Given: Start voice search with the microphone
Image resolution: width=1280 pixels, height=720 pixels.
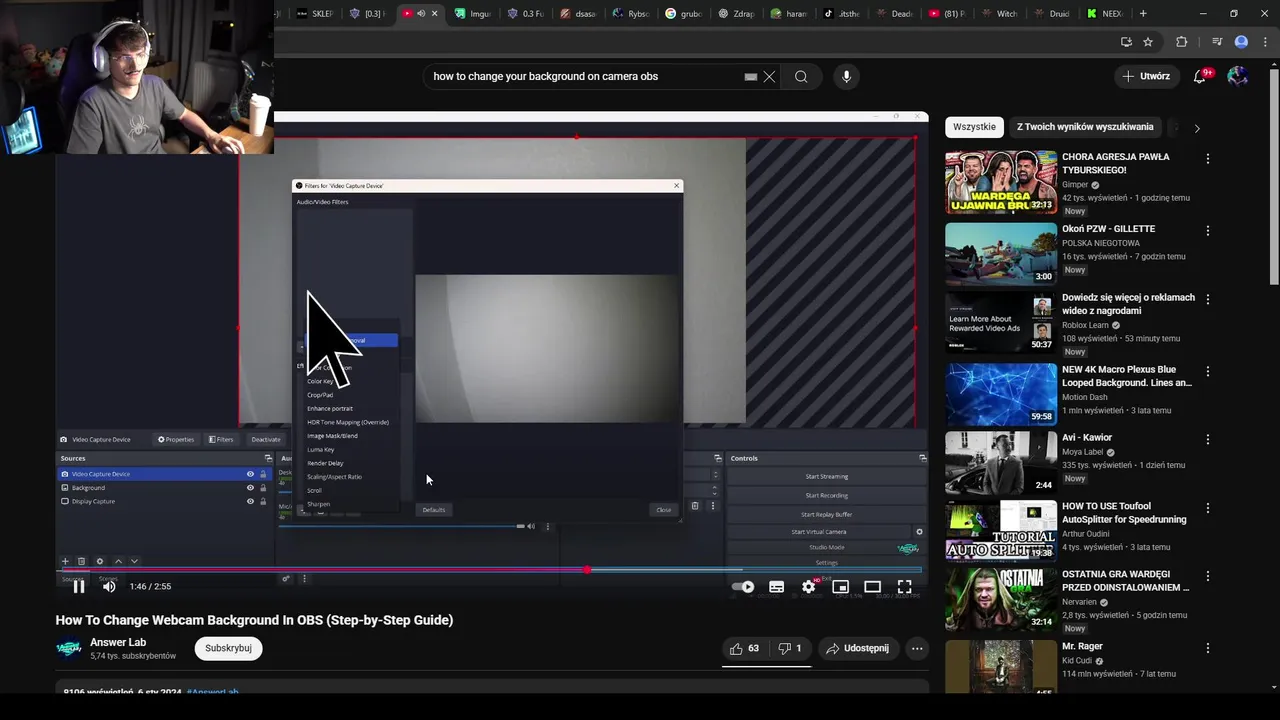Looking at the screenshot, I should [x=846, y=77].
